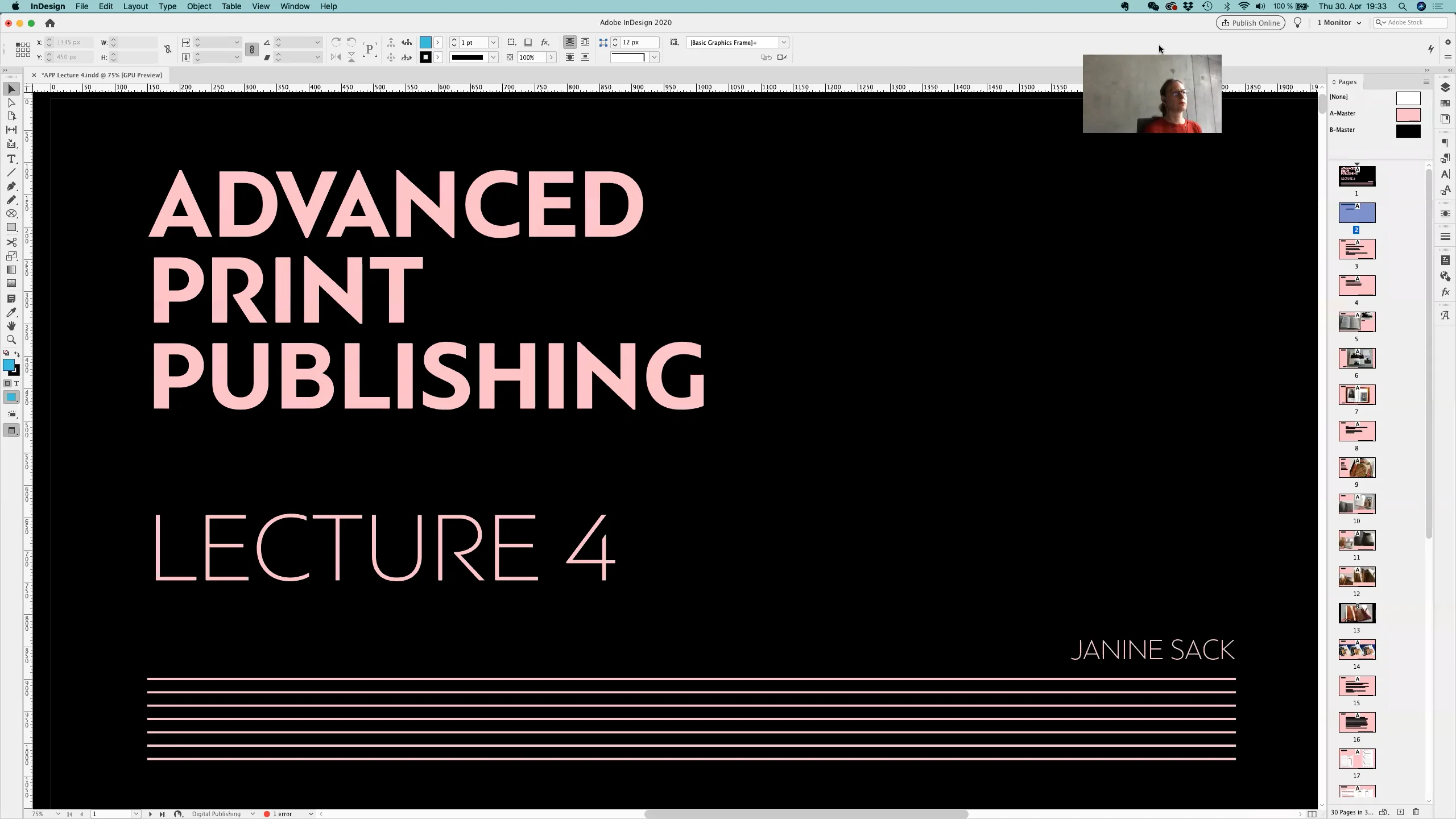Expand the 75% zoom level dropdown
Screen dimensions: 1456x819
tap(57, 814)
